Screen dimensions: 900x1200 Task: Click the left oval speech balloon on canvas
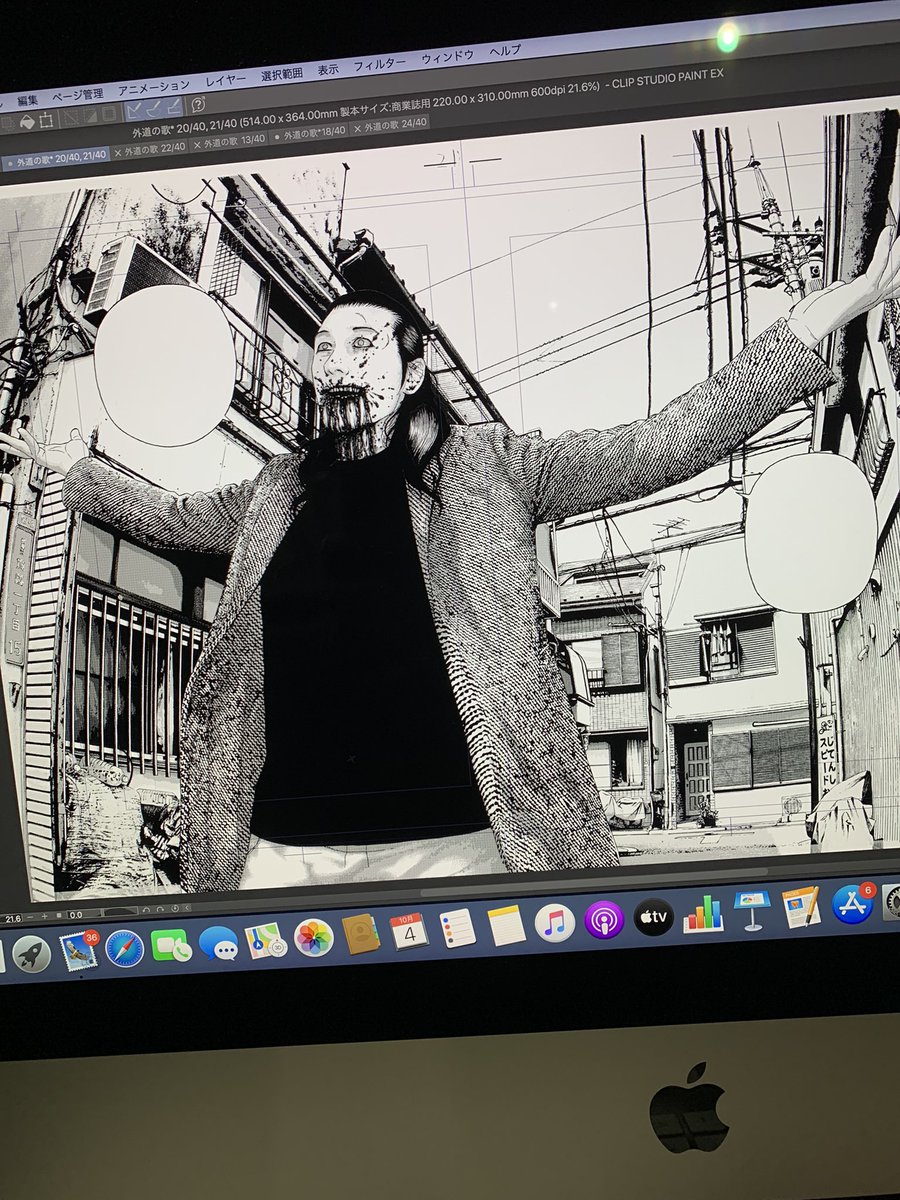(164, 365)
